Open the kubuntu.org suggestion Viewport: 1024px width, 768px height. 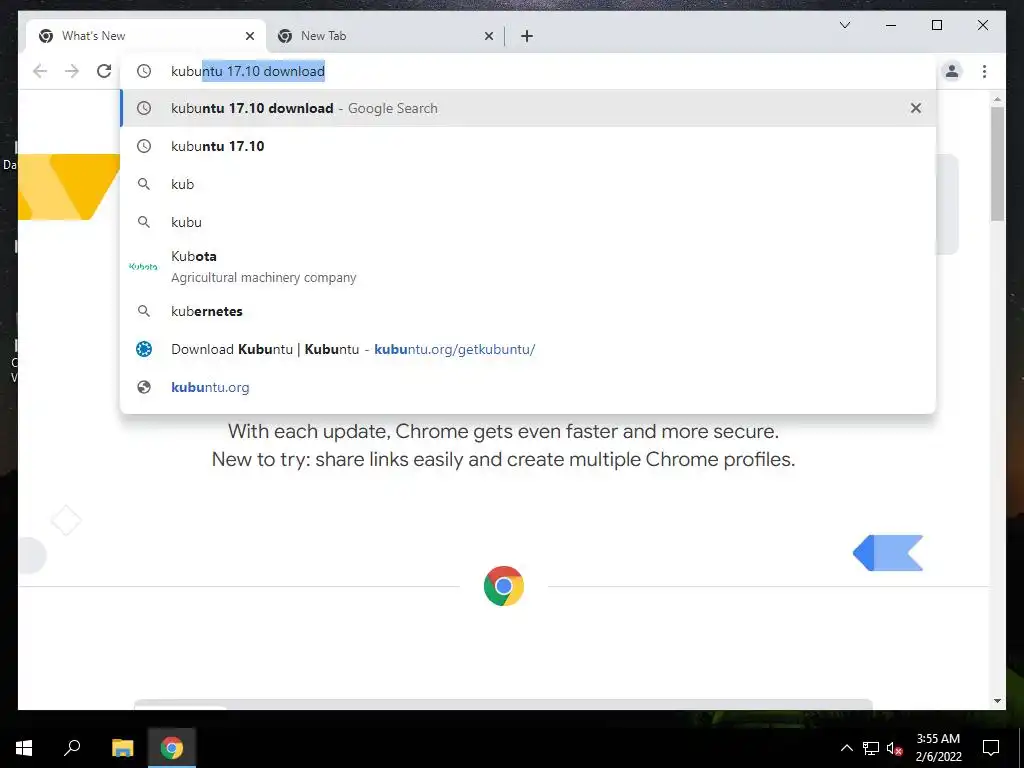528,387
